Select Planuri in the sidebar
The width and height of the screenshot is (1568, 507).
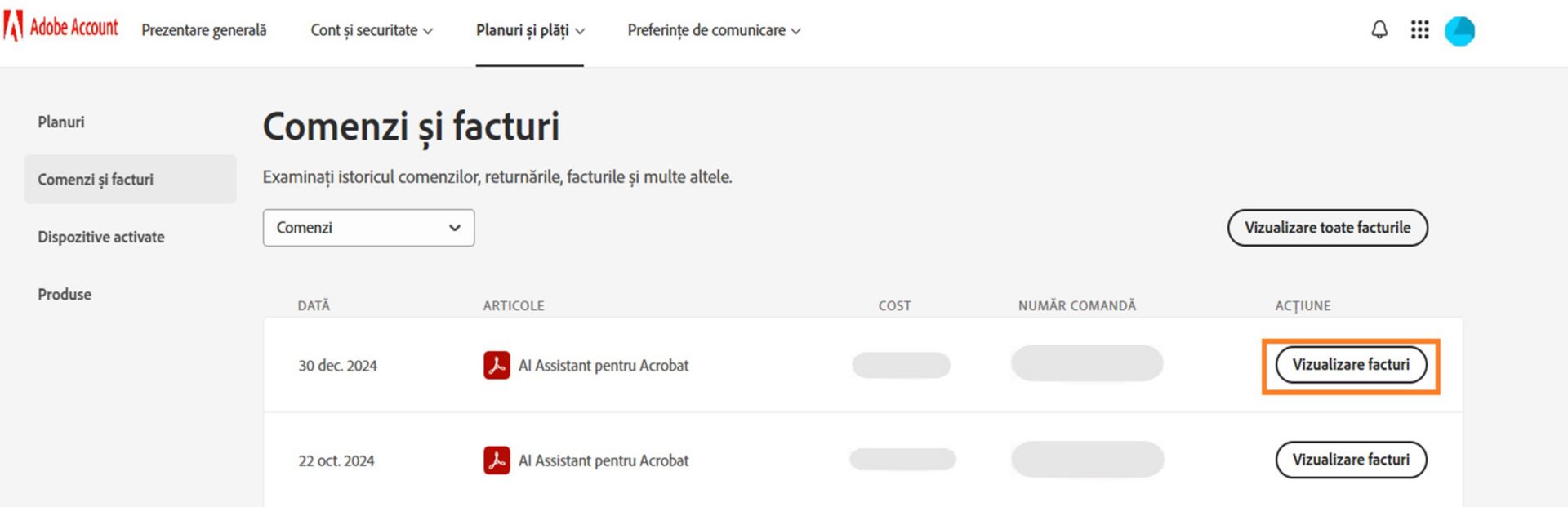(x=61, y=122)
